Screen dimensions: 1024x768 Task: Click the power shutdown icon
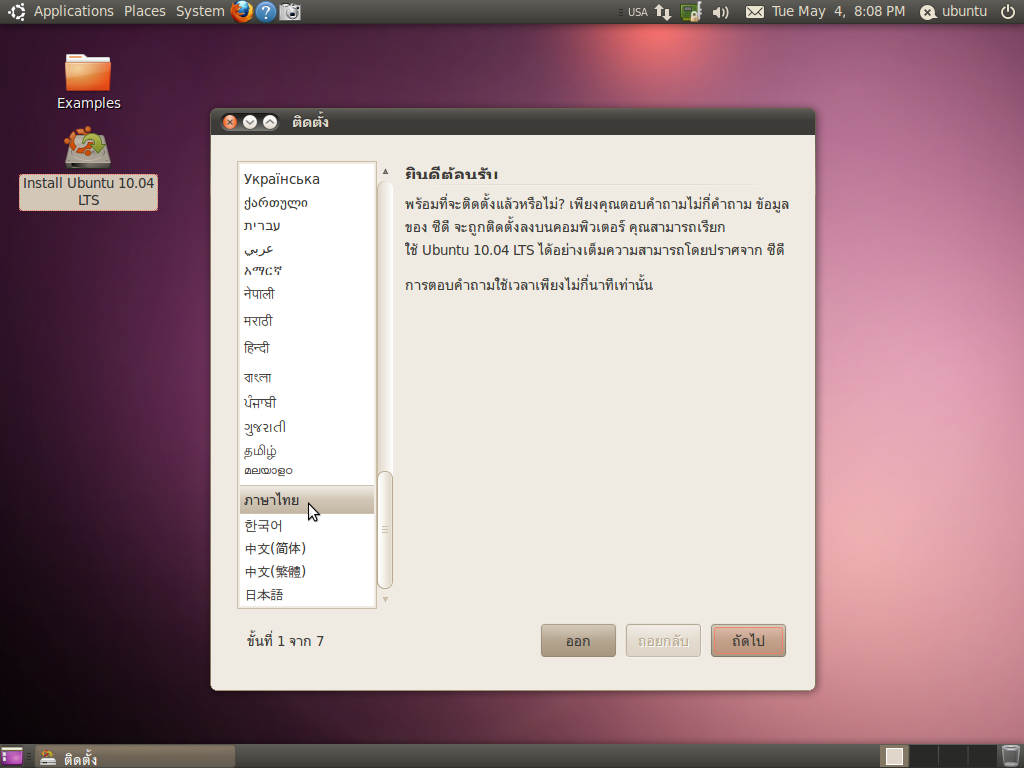point(1008,12)
